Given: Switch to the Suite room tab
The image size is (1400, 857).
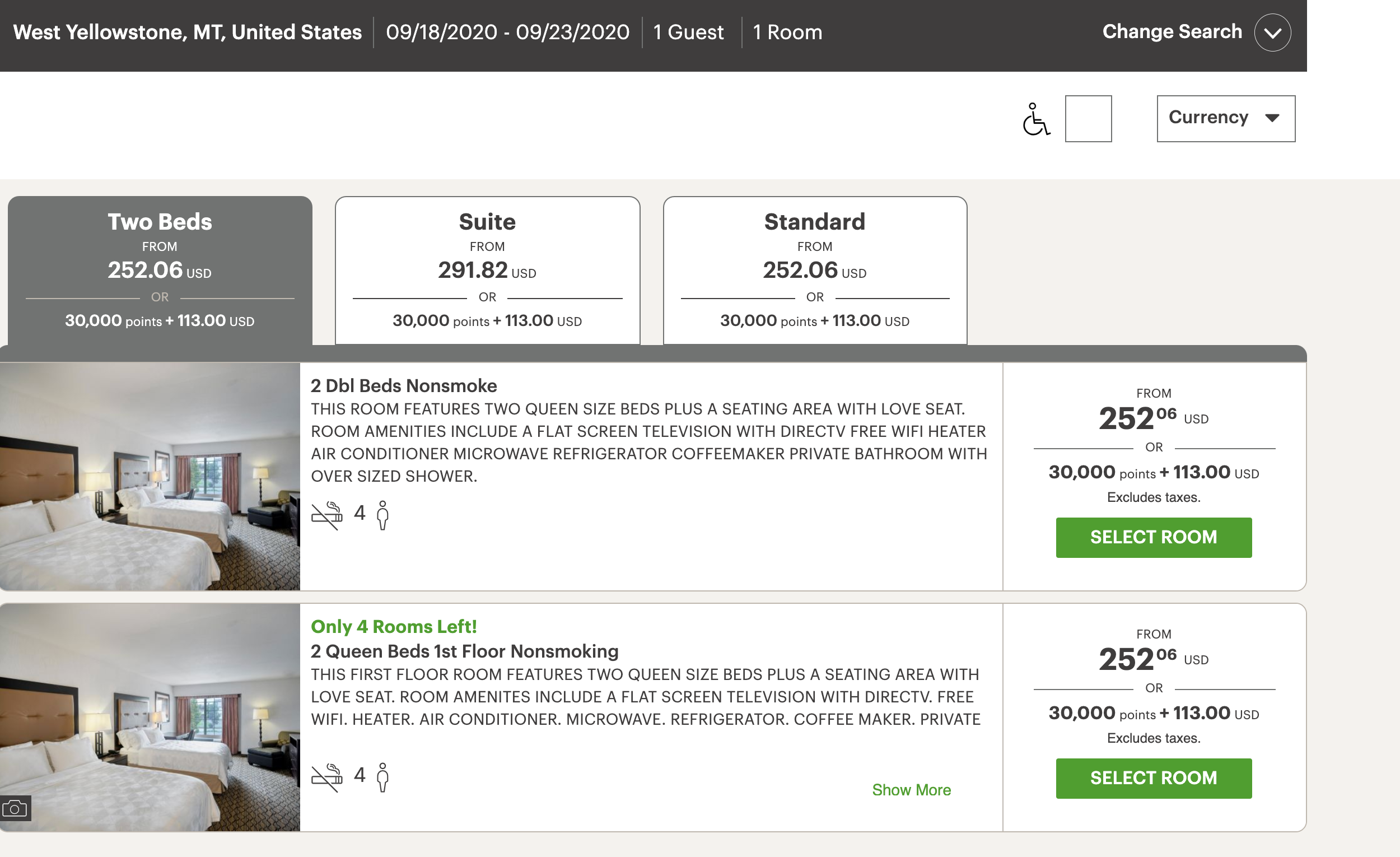Looking at the screenshot, I should click(487, 270).
